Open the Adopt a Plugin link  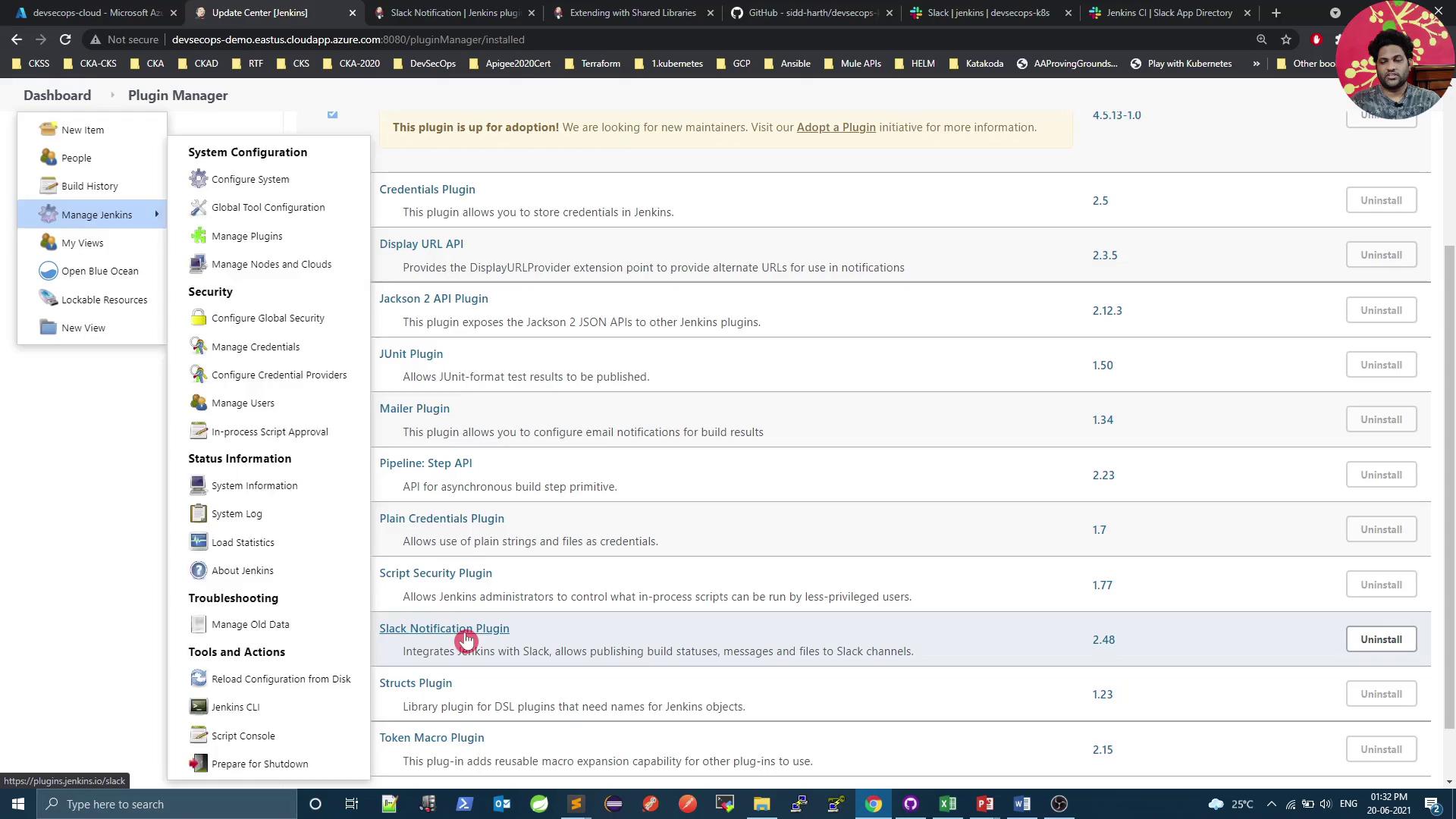tap(836, 127)
